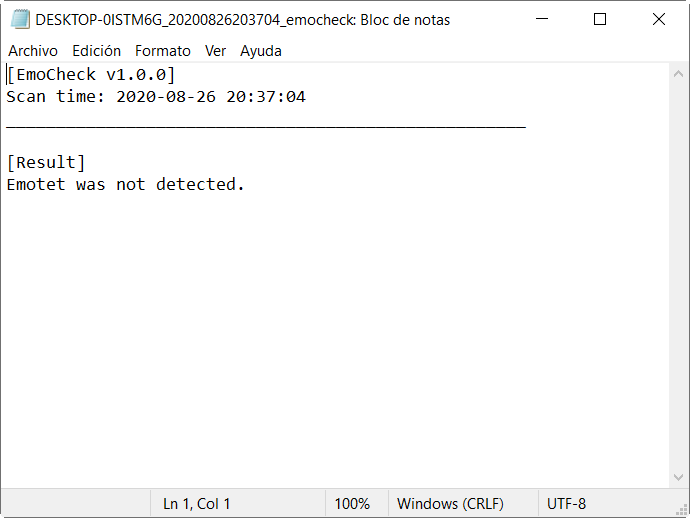Place cursor in the Scan time line

pyautogui.click(x=156, y=97)
